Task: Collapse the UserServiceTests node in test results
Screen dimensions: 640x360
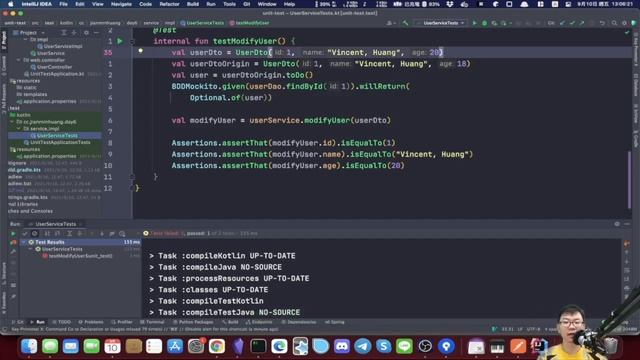Action: (31, 249)
